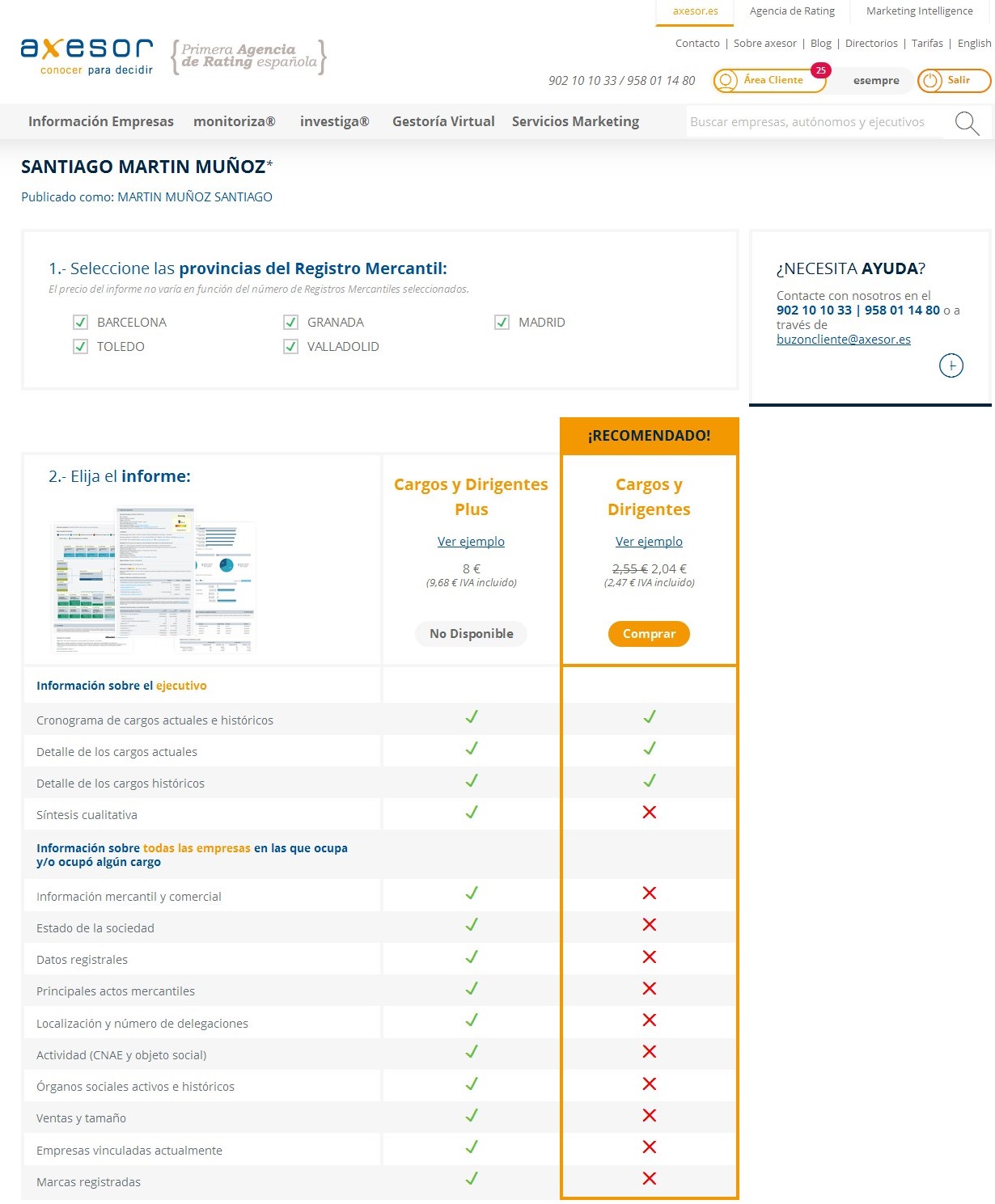The width and height of the screenshot is (995, 1204).
Task: Click the Plus checkmark for Actividad CNAE
Action: click(x=472, y=1051)
